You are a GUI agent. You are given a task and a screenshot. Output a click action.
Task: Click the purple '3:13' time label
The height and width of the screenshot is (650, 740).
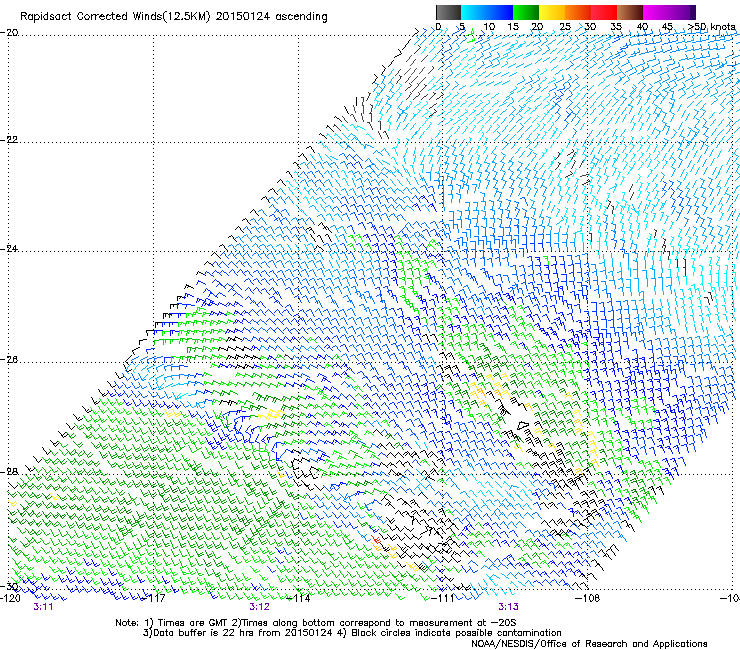click(508, 607)
